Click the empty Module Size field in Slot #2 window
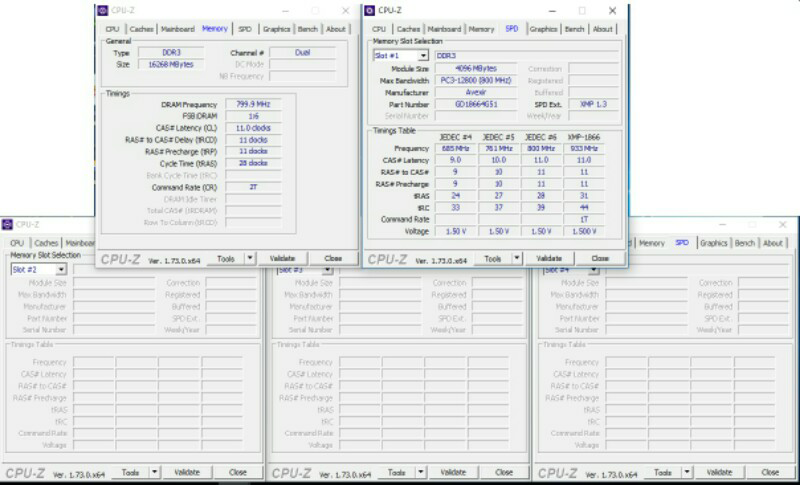 (114, 283)
